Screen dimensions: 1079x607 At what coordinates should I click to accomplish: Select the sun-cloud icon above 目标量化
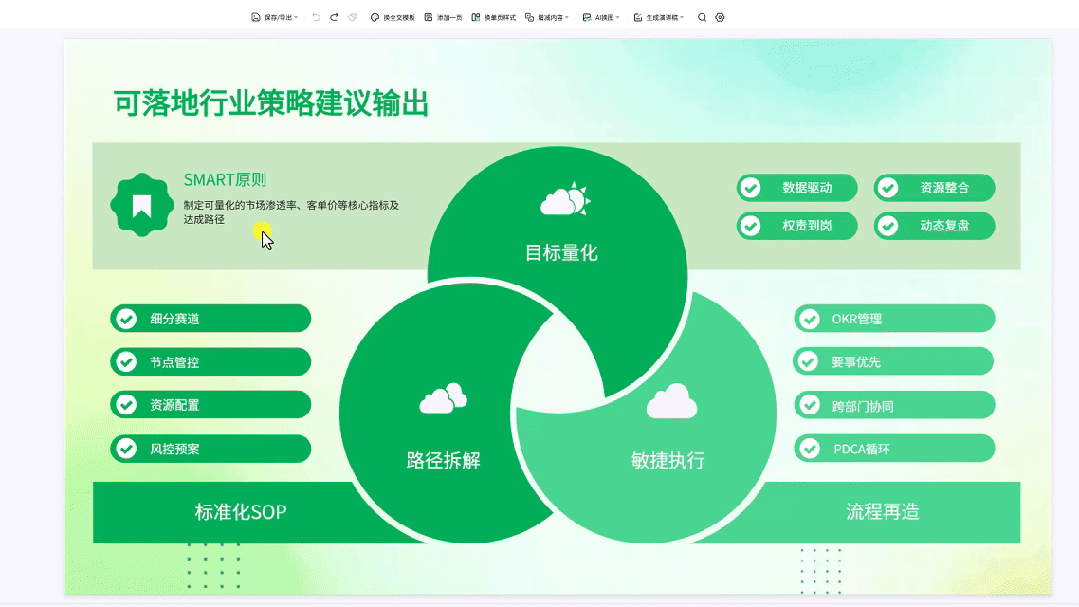pos(565,200)
